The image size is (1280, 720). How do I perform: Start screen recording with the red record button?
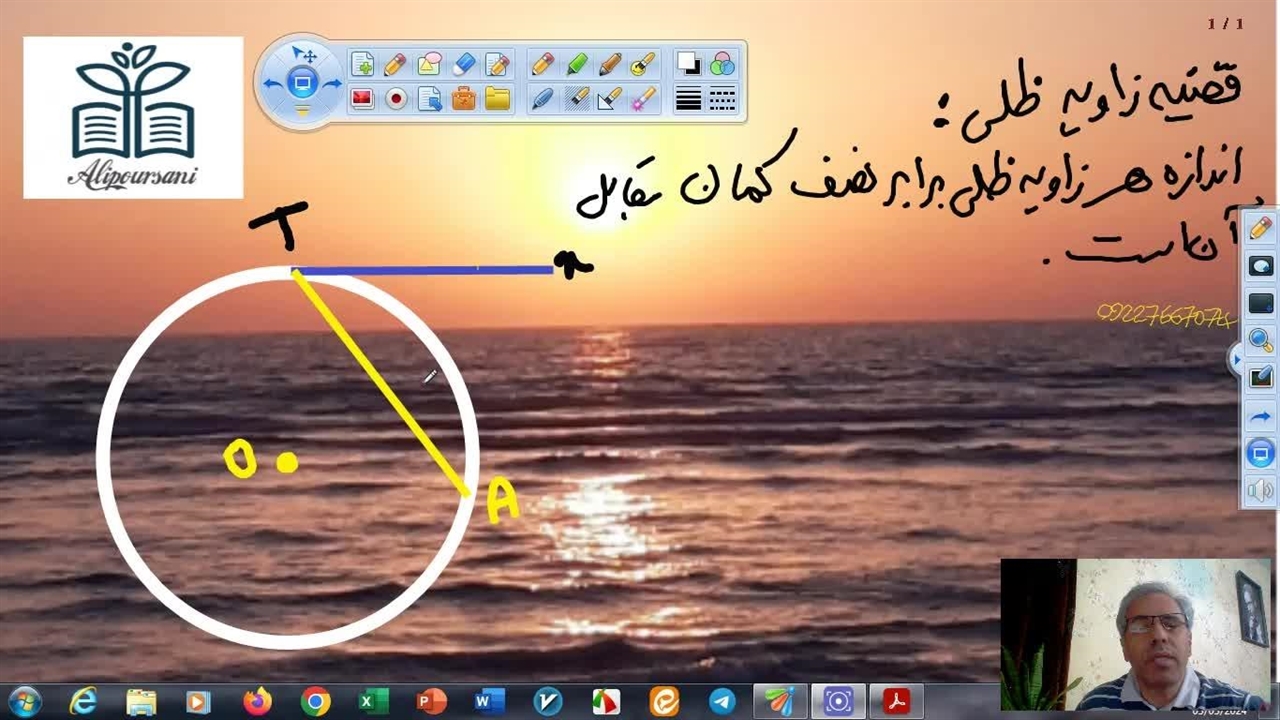(396, 99)
